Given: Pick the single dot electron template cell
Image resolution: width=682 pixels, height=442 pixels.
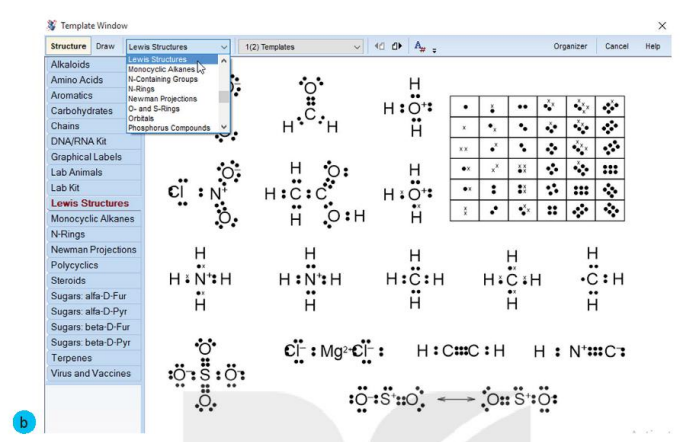Looking at the screenshot, I should pos(465,107).
